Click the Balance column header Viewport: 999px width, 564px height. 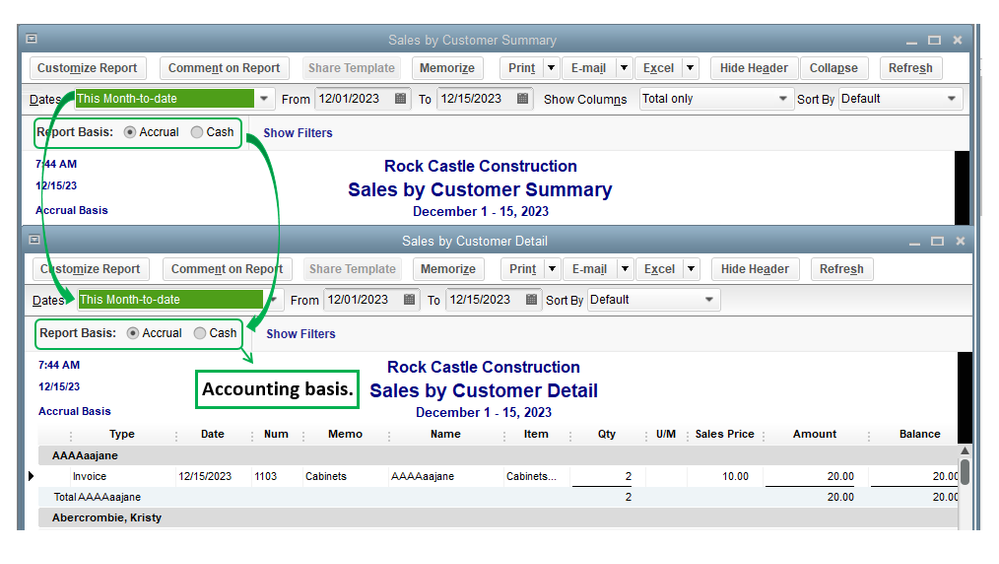pyautogui.click(x=919, y=434)
